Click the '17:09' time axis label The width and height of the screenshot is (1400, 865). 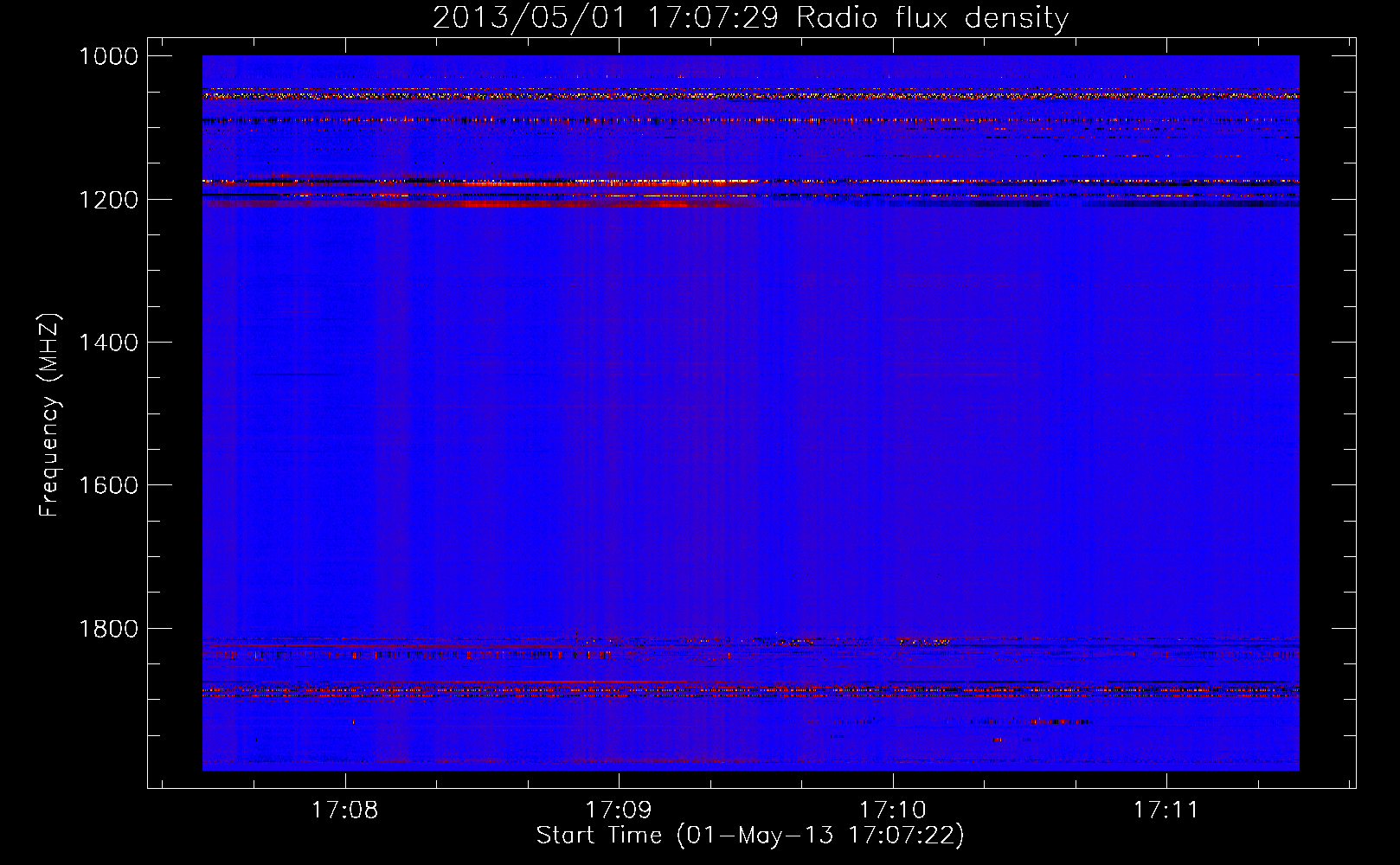click(618, 811)
